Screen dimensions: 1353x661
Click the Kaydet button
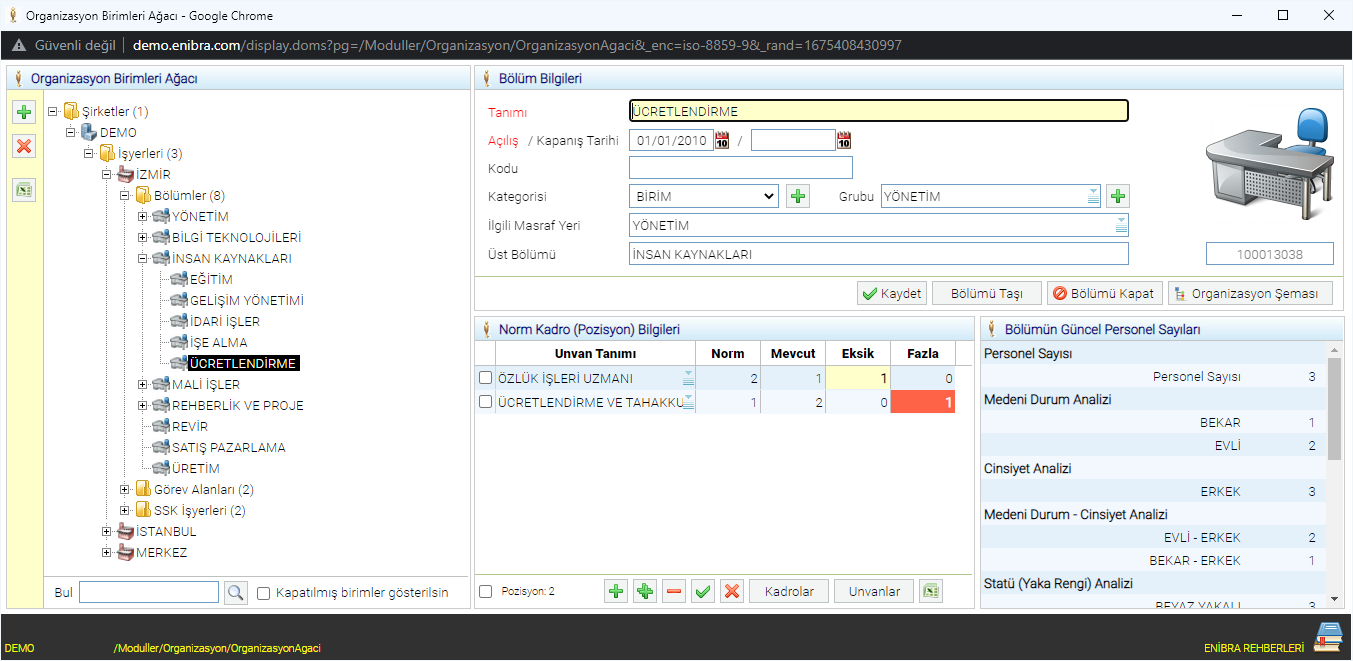[x=891, y=294]
